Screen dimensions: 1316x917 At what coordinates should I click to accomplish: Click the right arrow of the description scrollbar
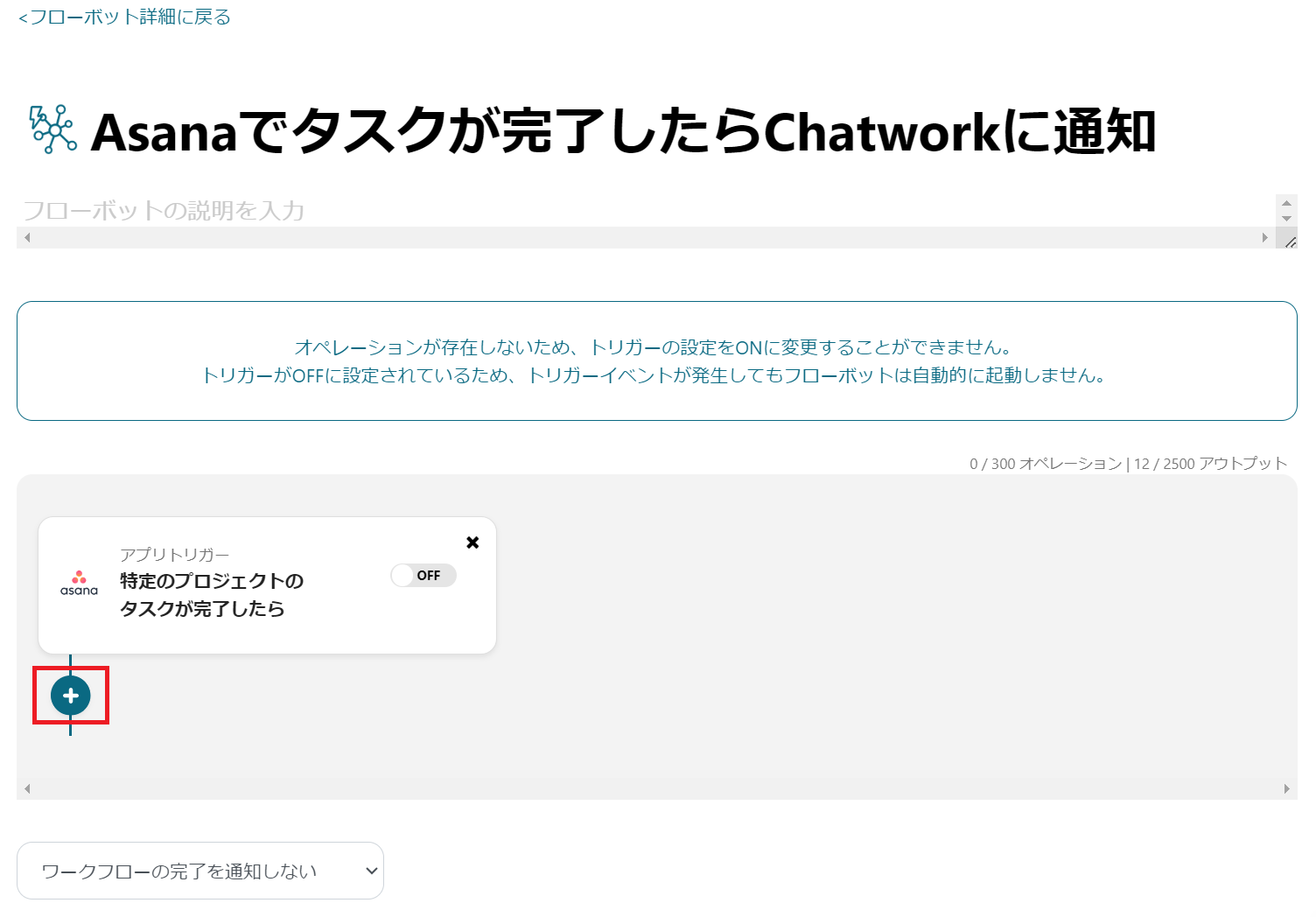pyautogui.click(x=1265, y=237)
